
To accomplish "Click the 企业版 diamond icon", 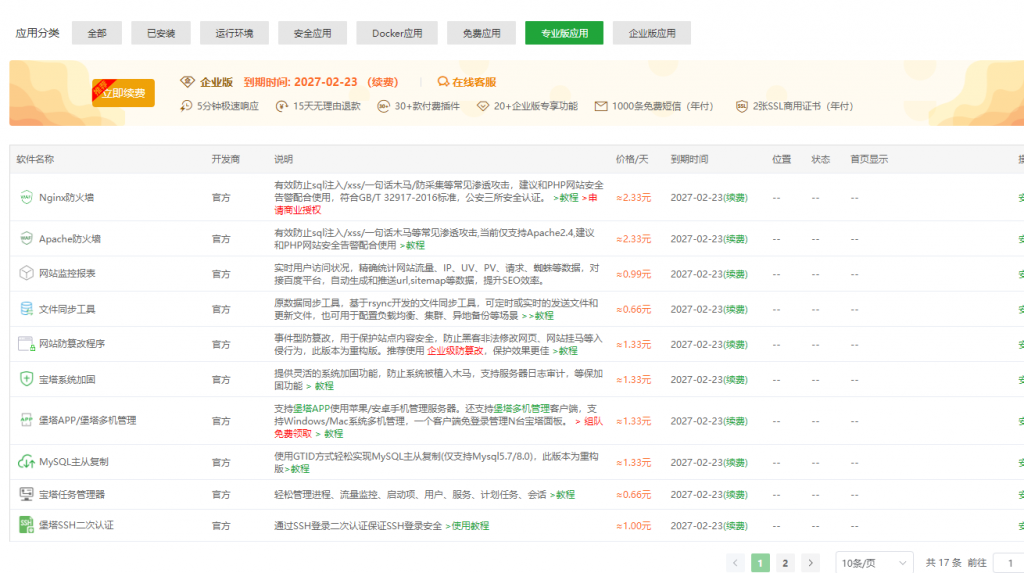I will [x=187, y=82].
